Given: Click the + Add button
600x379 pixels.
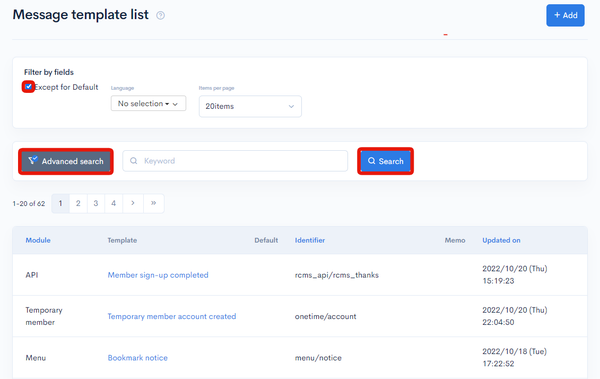Looking at the screenshot, I should [565, 15].
